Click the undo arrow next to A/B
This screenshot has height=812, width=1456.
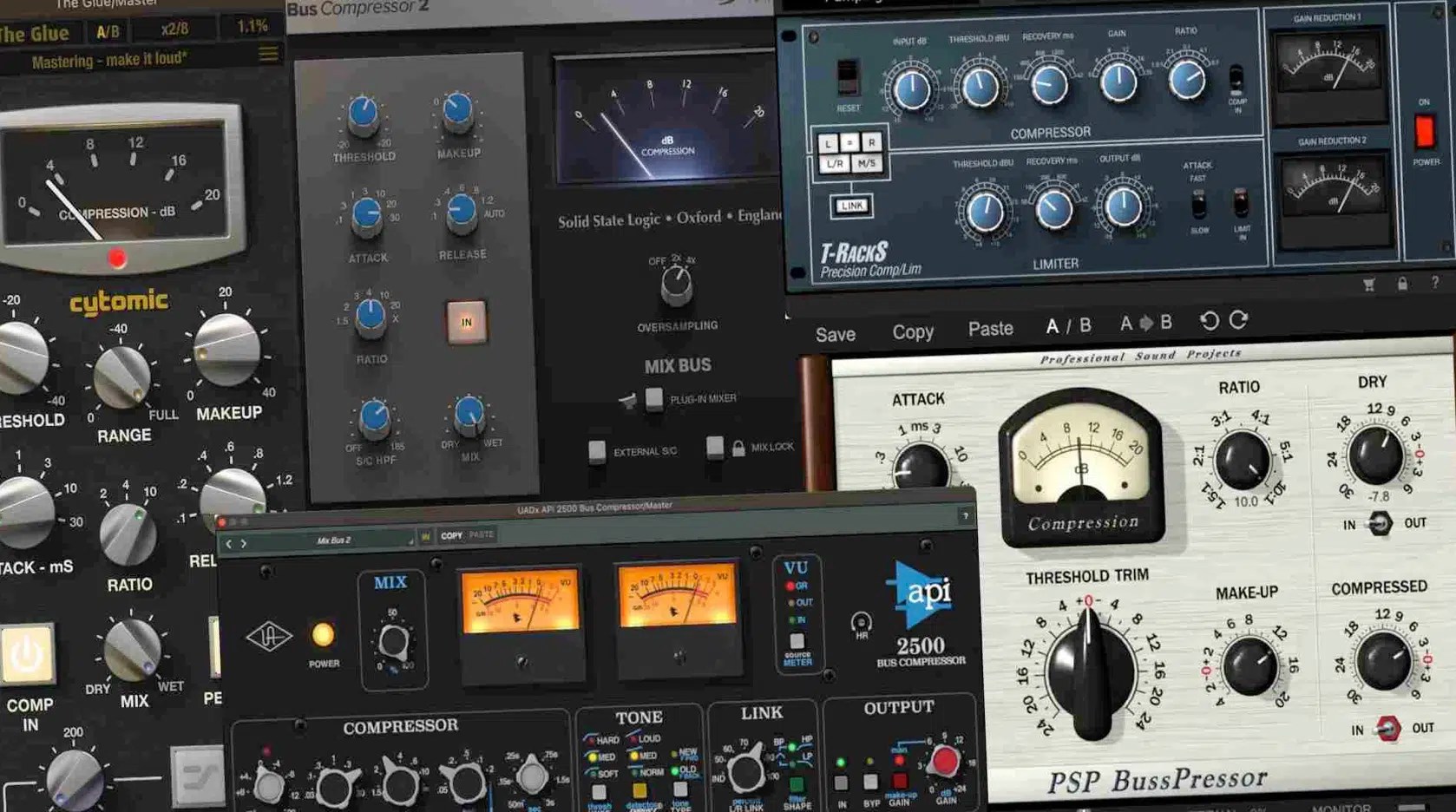point(1209,321)
